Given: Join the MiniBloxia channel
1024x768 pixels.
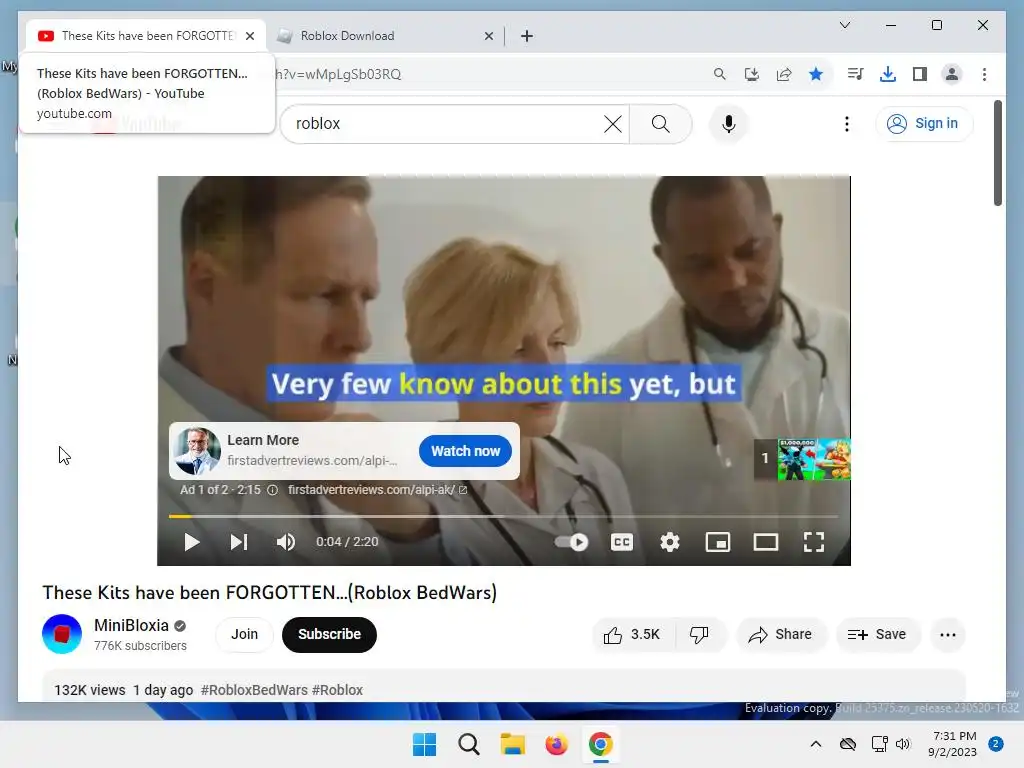Looking at the screenshot, I should pyautogui.click(x=244, y=634).
